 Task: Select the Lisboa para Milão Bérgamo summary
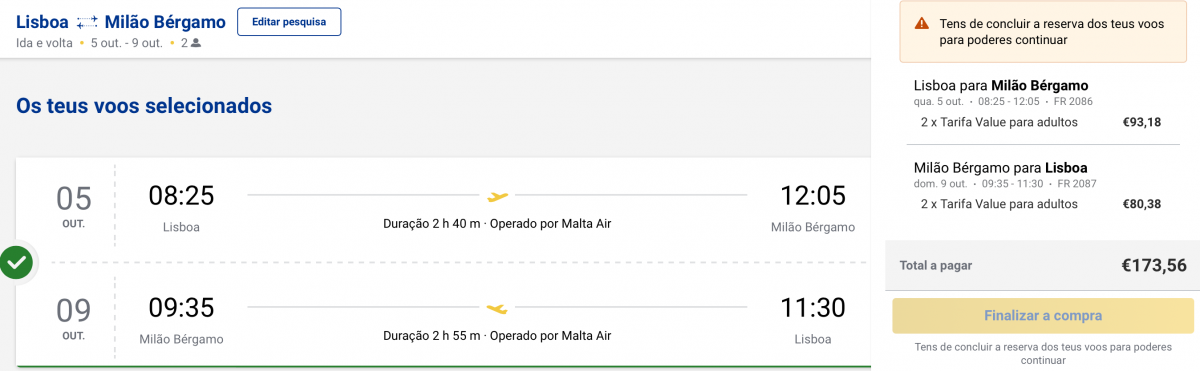tap(1001, 85)
